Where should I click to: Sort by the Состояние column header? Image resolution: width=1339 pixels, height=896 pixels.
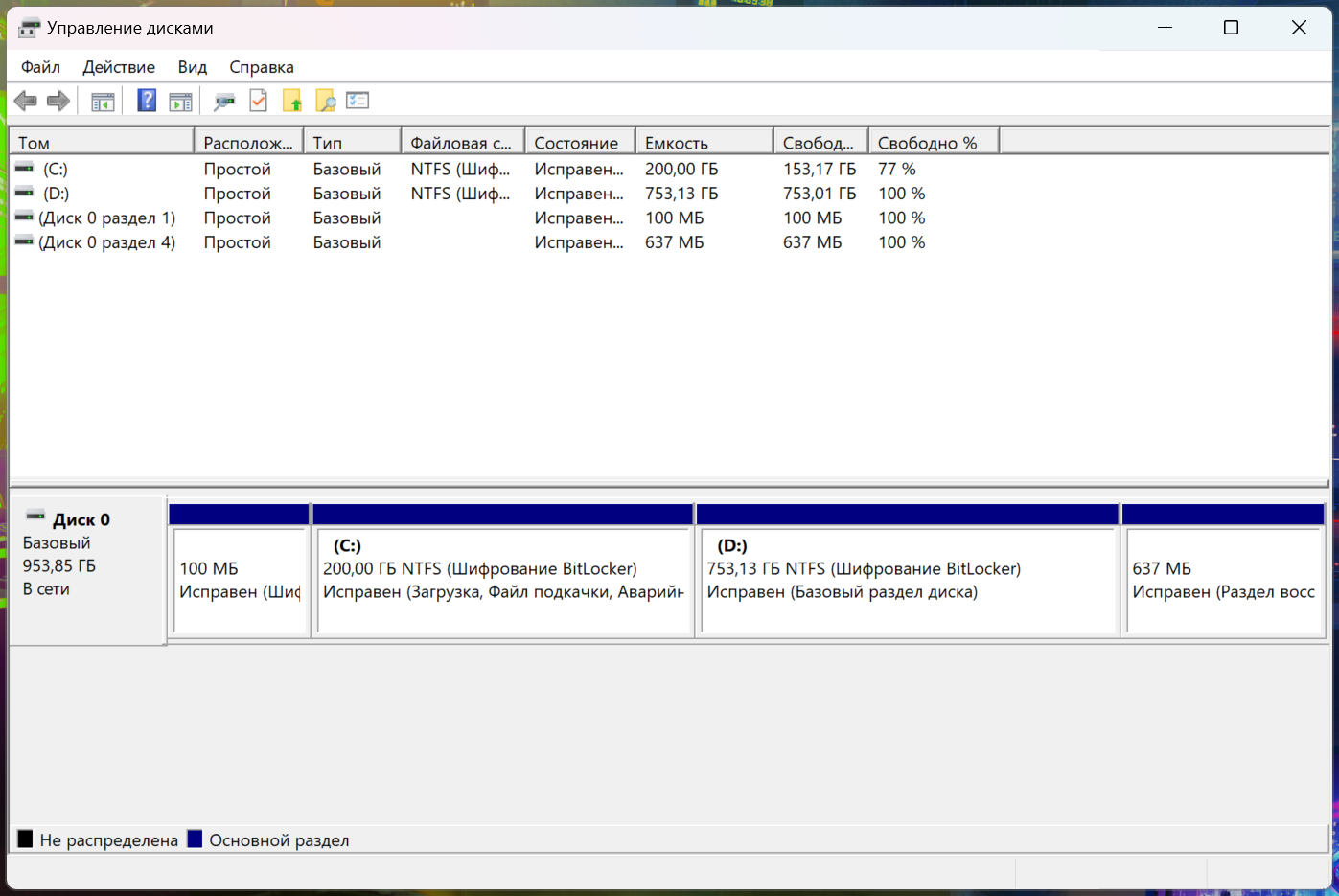(x=580, y=143)
